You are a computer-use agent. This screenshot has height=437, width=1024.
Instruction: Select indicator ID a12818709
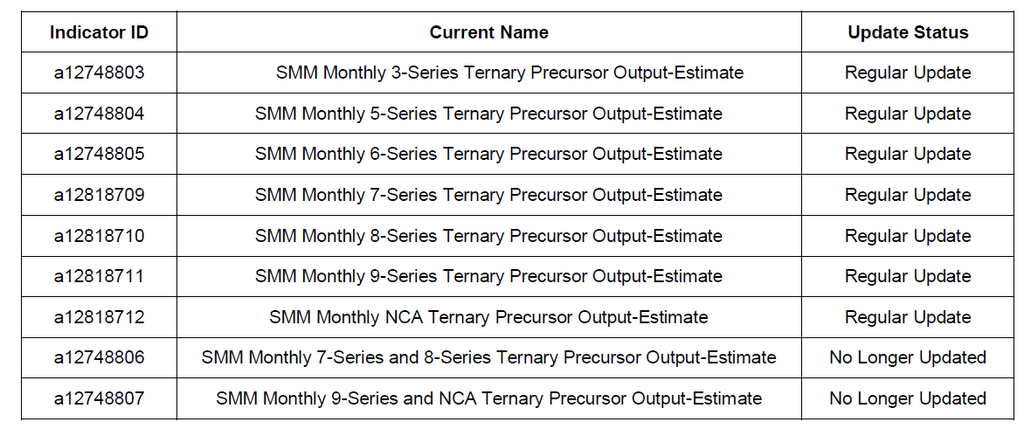coord(99,195)
